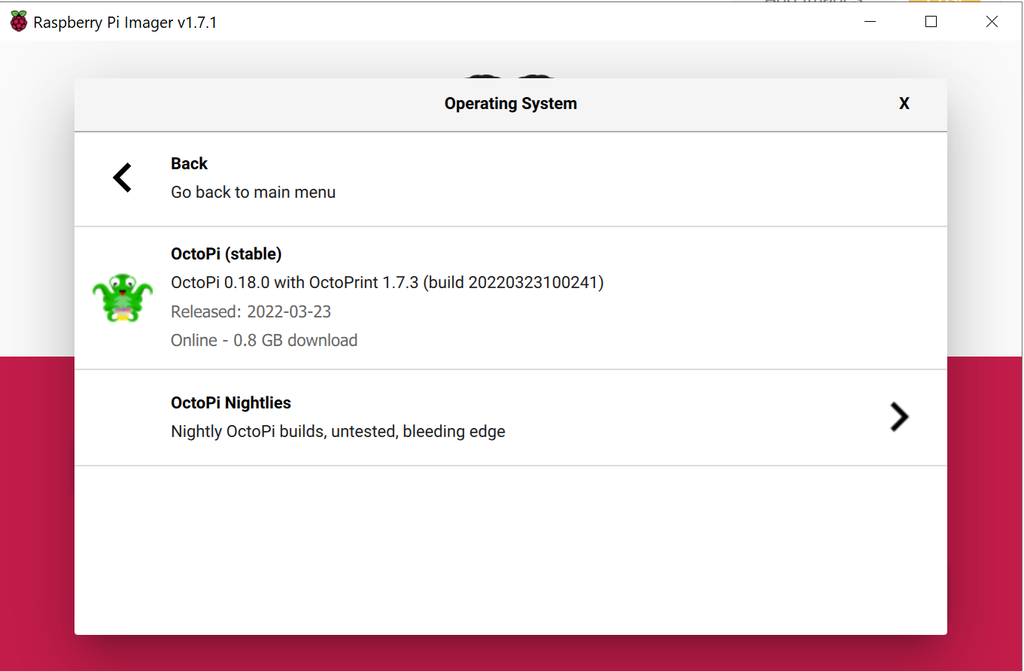Close the Raspberry Pi Imager window
The width and height of the screenshot is (1024, 671).
991,22
